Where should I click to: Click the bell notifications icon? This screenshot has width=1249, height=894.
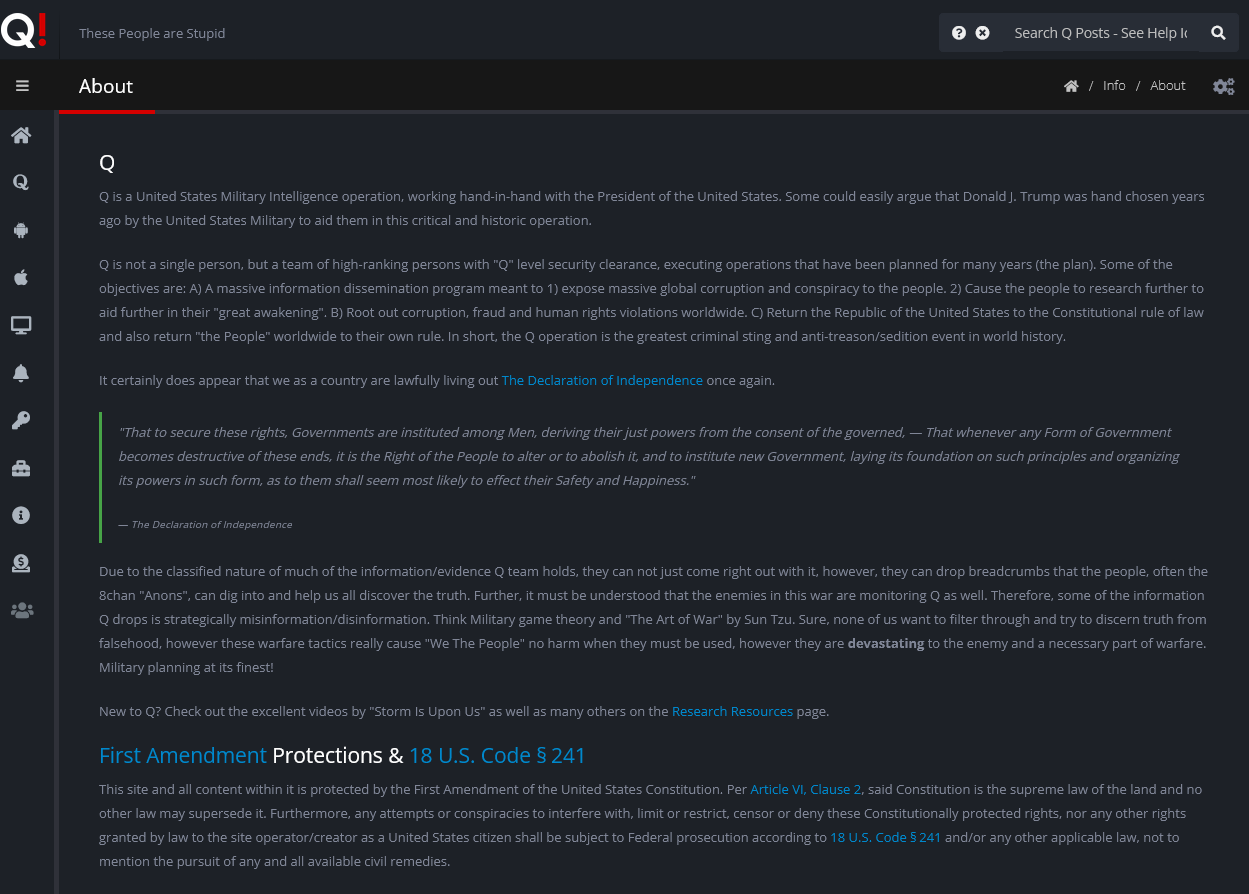[21, 373]
